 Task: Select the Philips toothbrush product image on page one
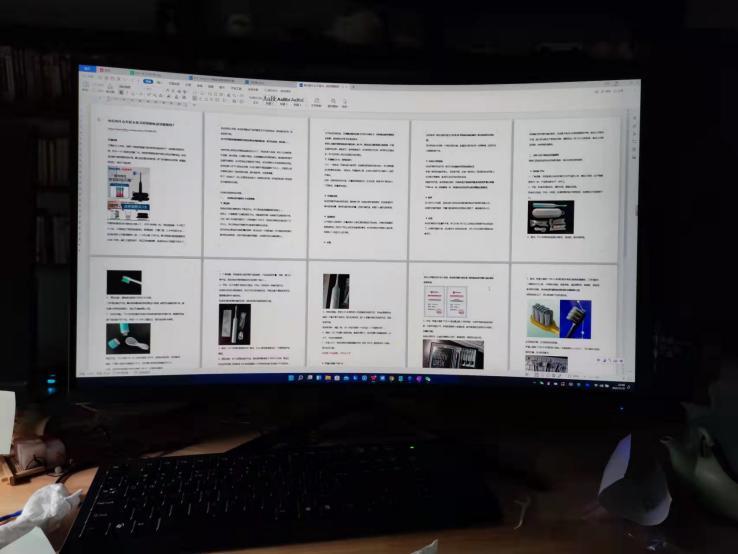tap(128, 193)
